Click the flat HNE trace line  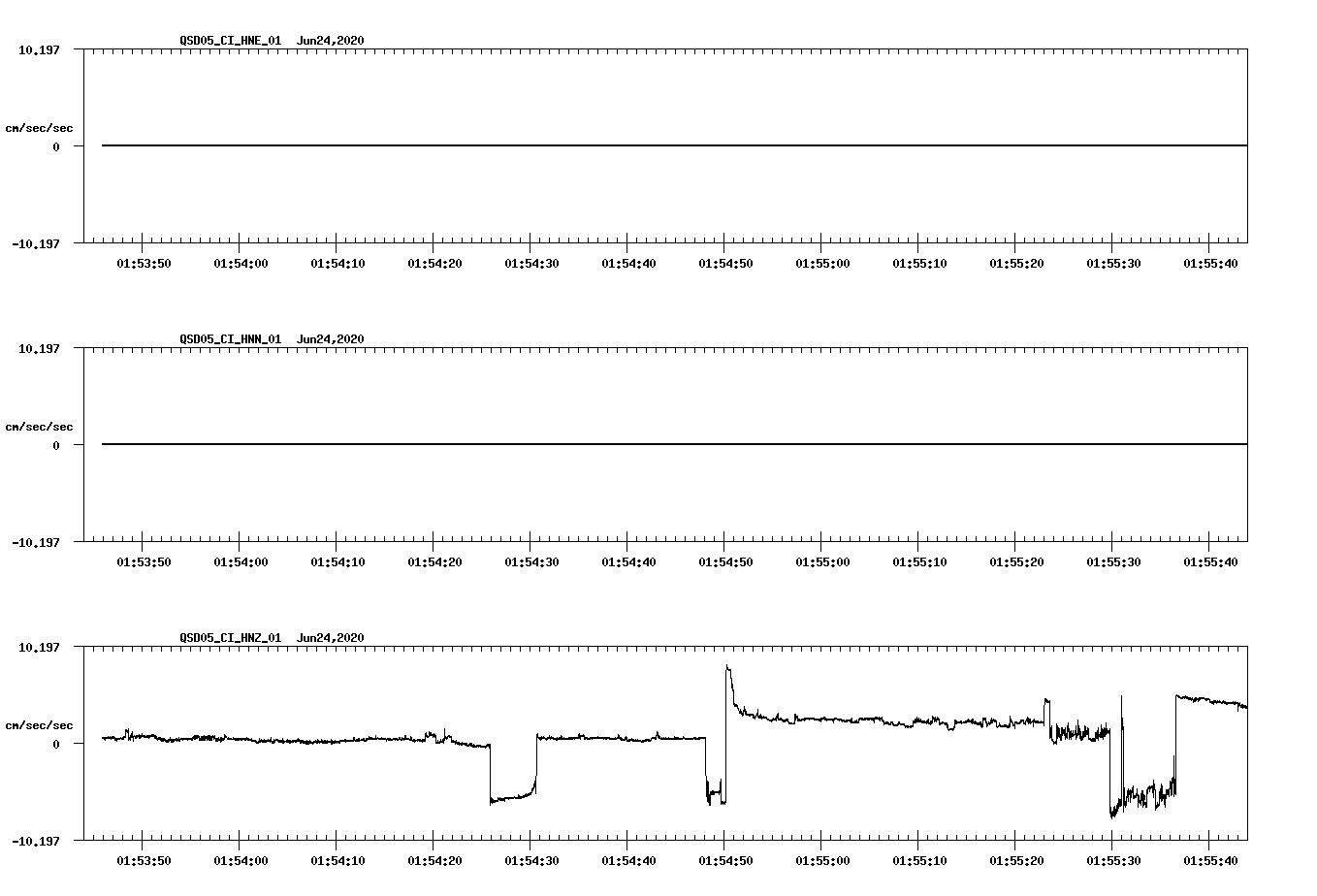click(674, 145)
